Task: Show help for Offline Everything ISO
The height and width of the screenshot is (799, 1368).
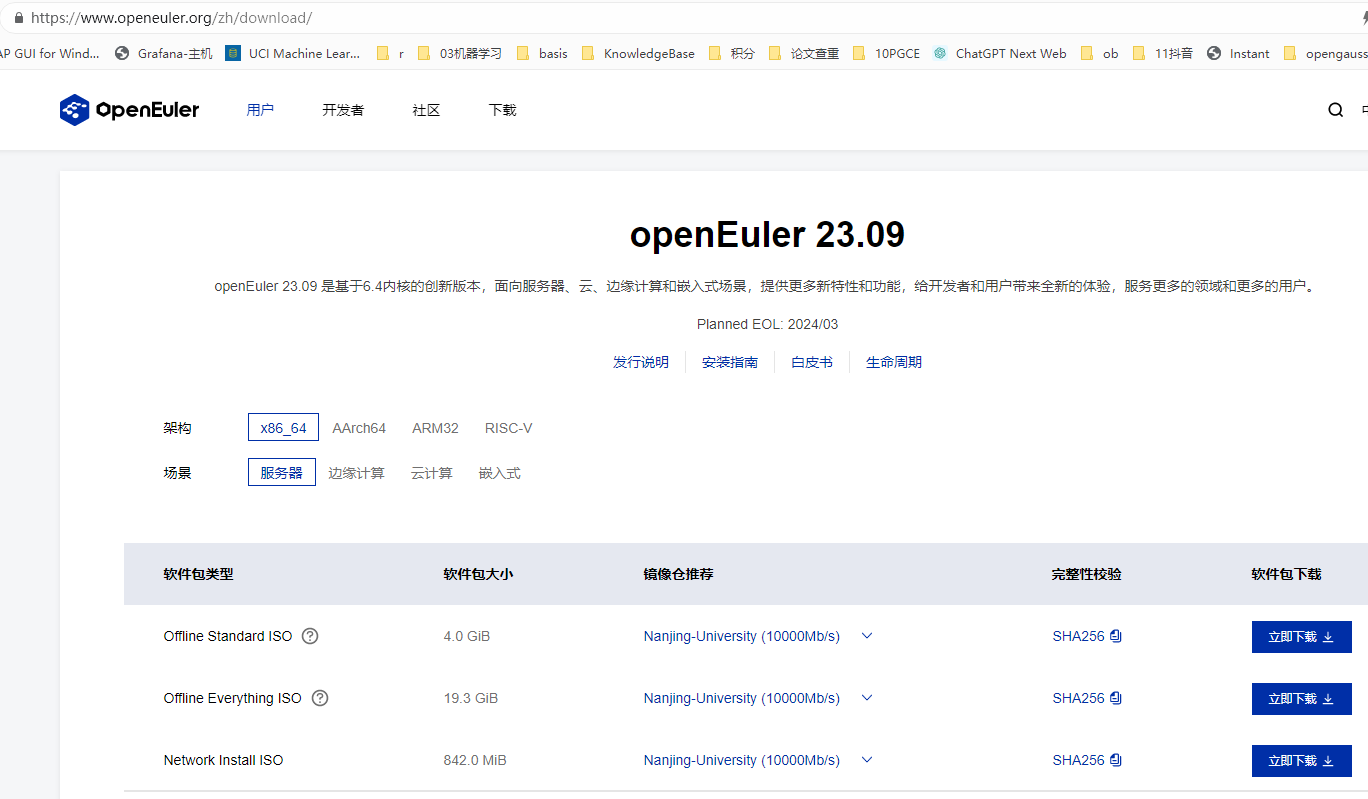Action: click(320, 698)
